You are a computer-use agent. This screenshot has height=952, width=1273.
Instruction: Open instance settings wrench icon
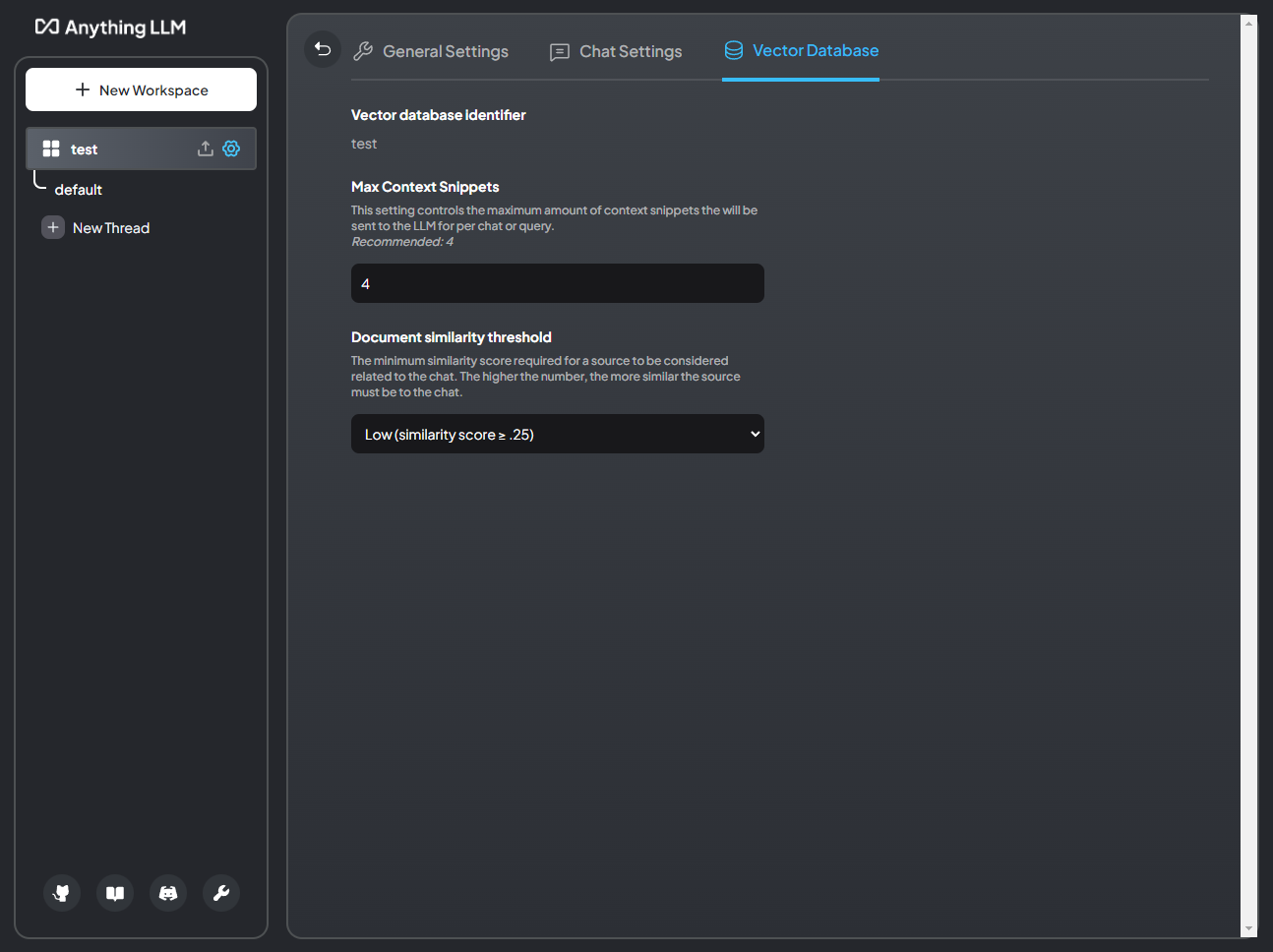pos(221,893)
